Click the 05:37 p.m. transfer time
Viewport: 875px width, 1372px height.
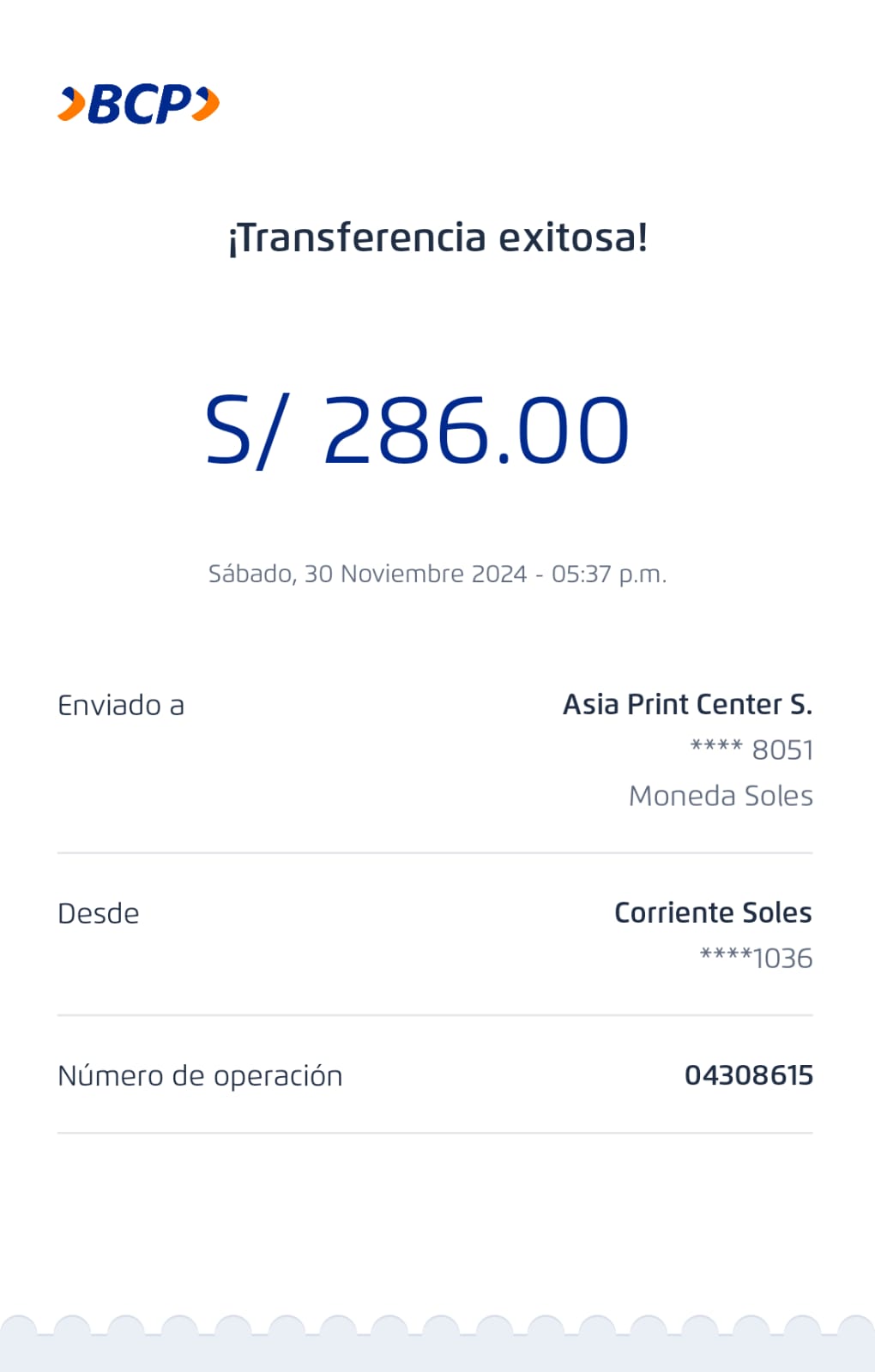coord(608,574)
